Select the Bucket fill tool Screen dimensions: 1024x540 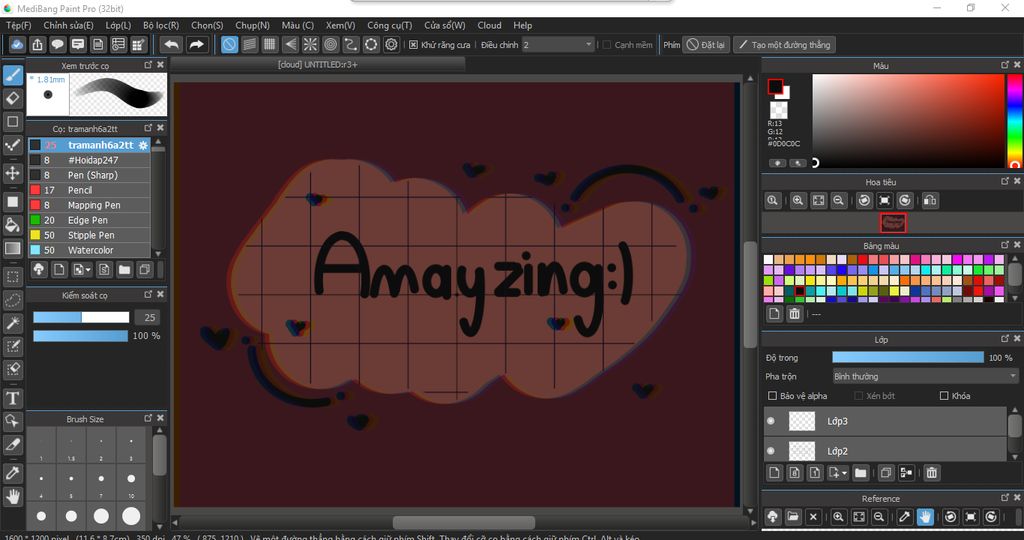click(x=12, y=225)
